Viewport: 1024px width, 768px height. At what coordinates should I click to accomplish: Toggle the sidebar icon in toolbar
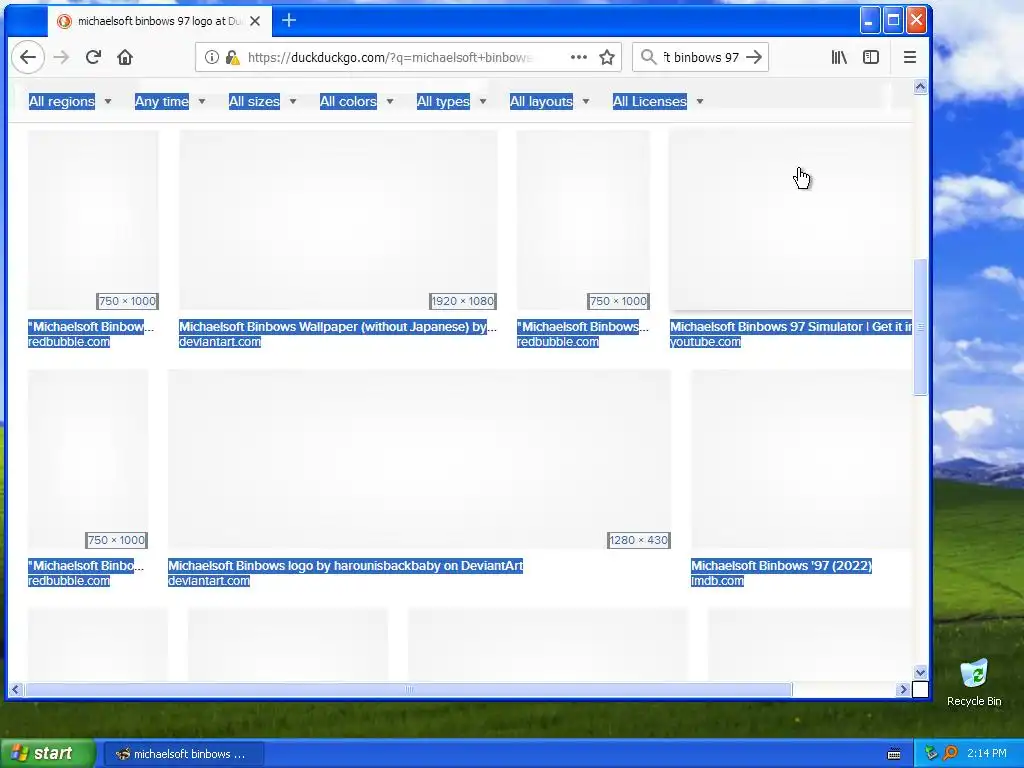(871, 57)
